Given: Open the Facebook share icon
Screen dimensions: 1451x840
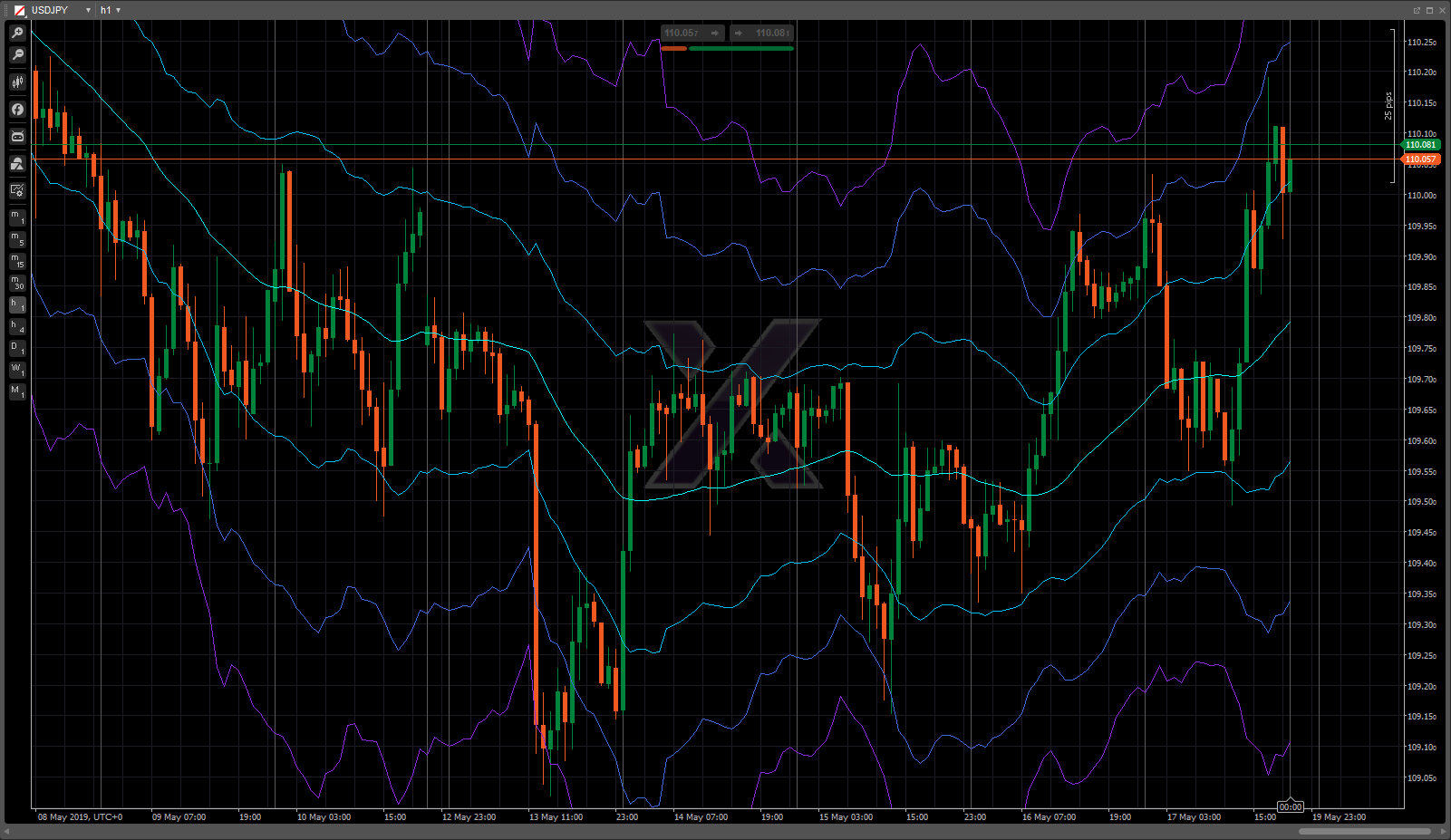Looking at the screenshot, I should pyautogui.click(x=17, y=109).
